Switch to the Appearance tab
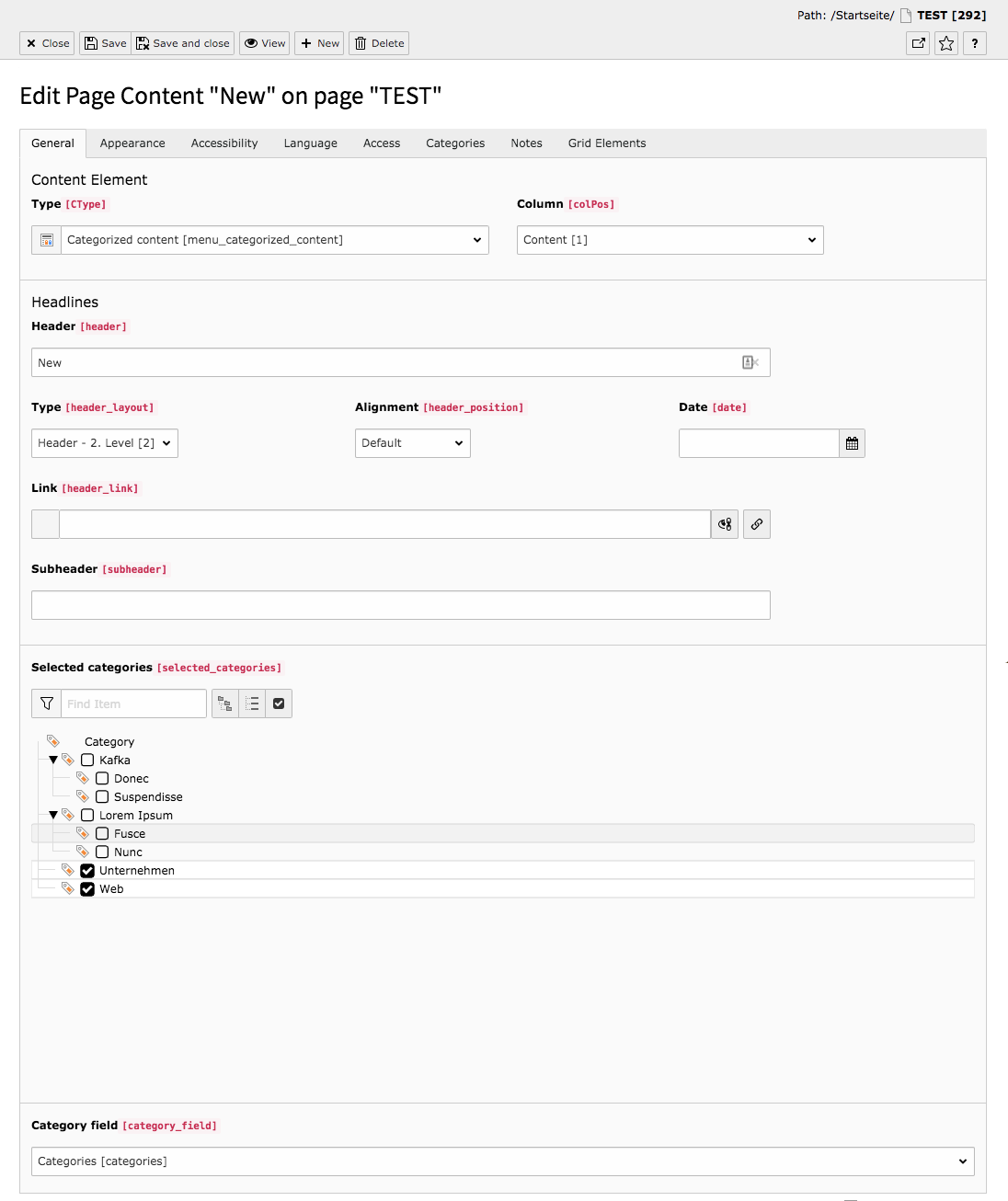The image size is (1008, 1201). click(132, 143)
